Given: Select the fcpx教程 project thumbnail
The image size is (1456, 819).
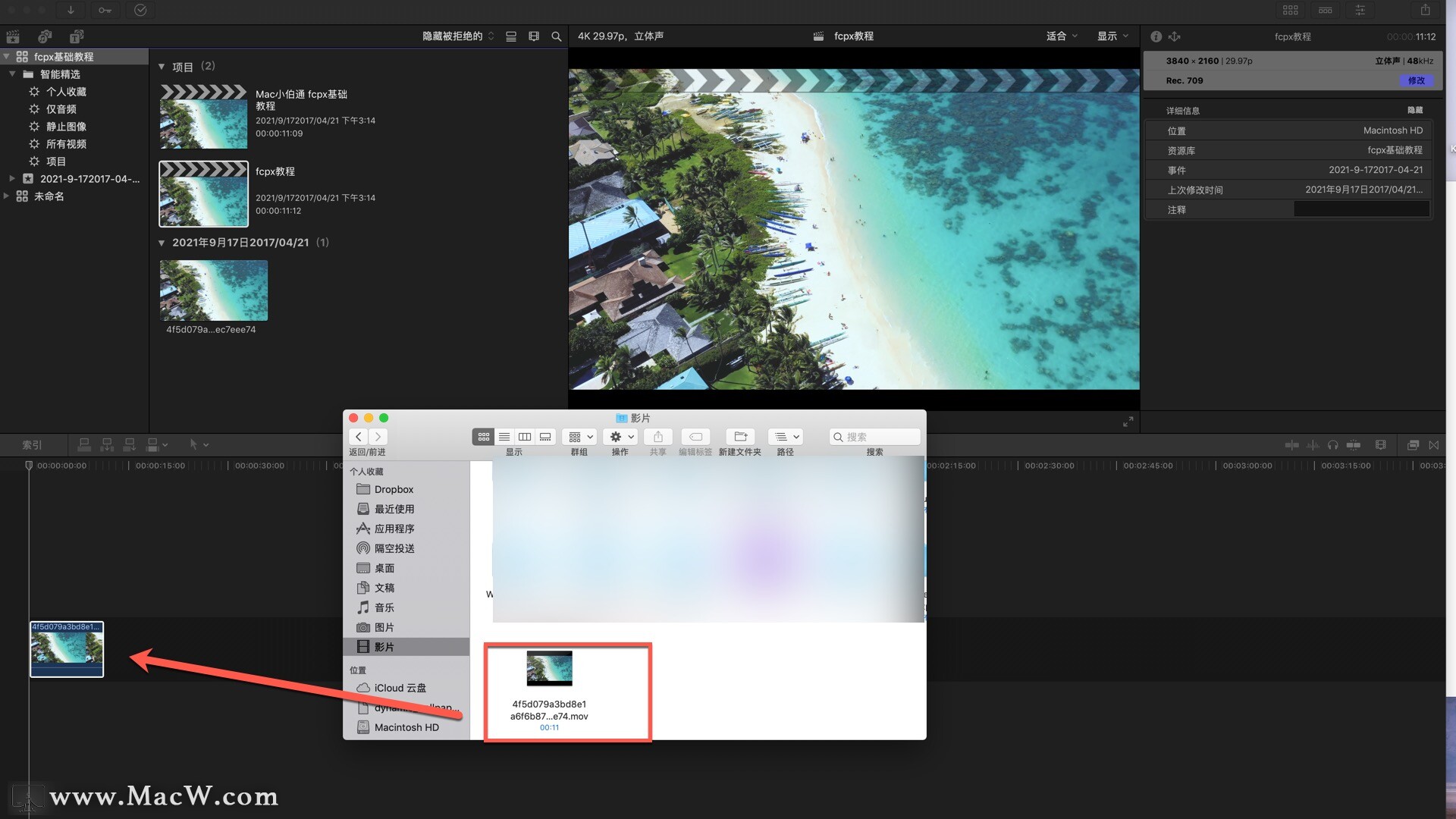Looking at the screenshot, I should (x=203, y=194).
